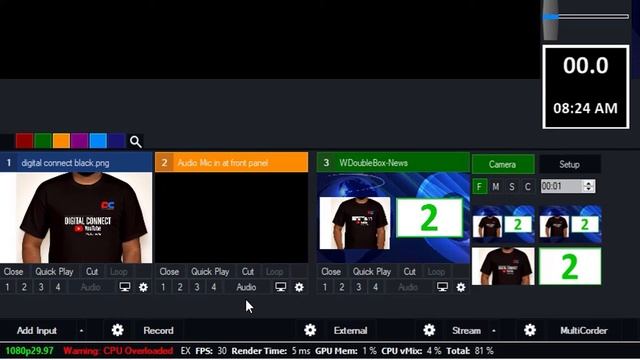Select input 1 title digital connect black.png

click(65, 163)
